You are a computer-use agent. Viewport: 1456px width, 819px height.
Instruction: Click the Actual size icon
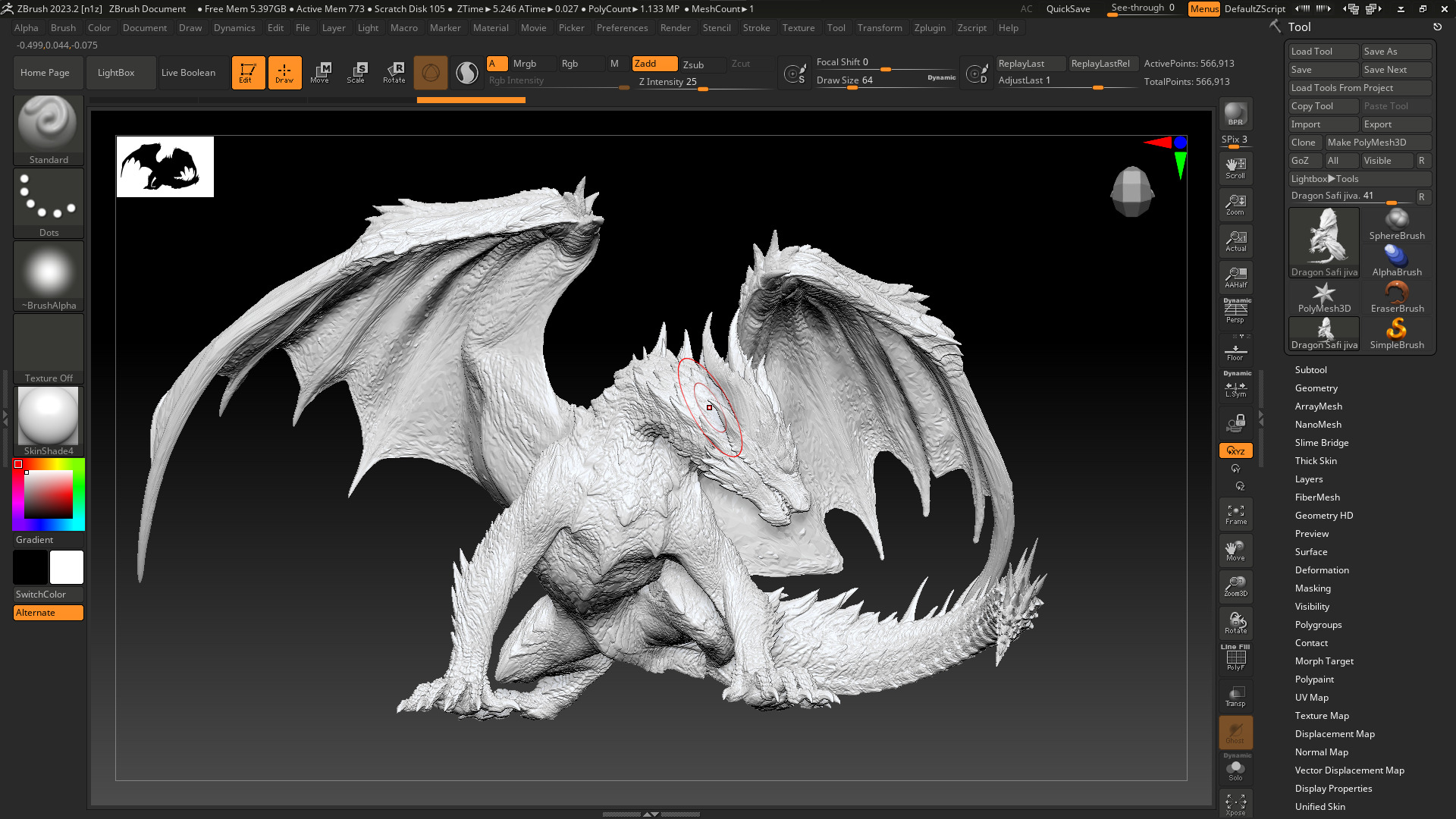pyautogui.click(x=1235, y=241)
